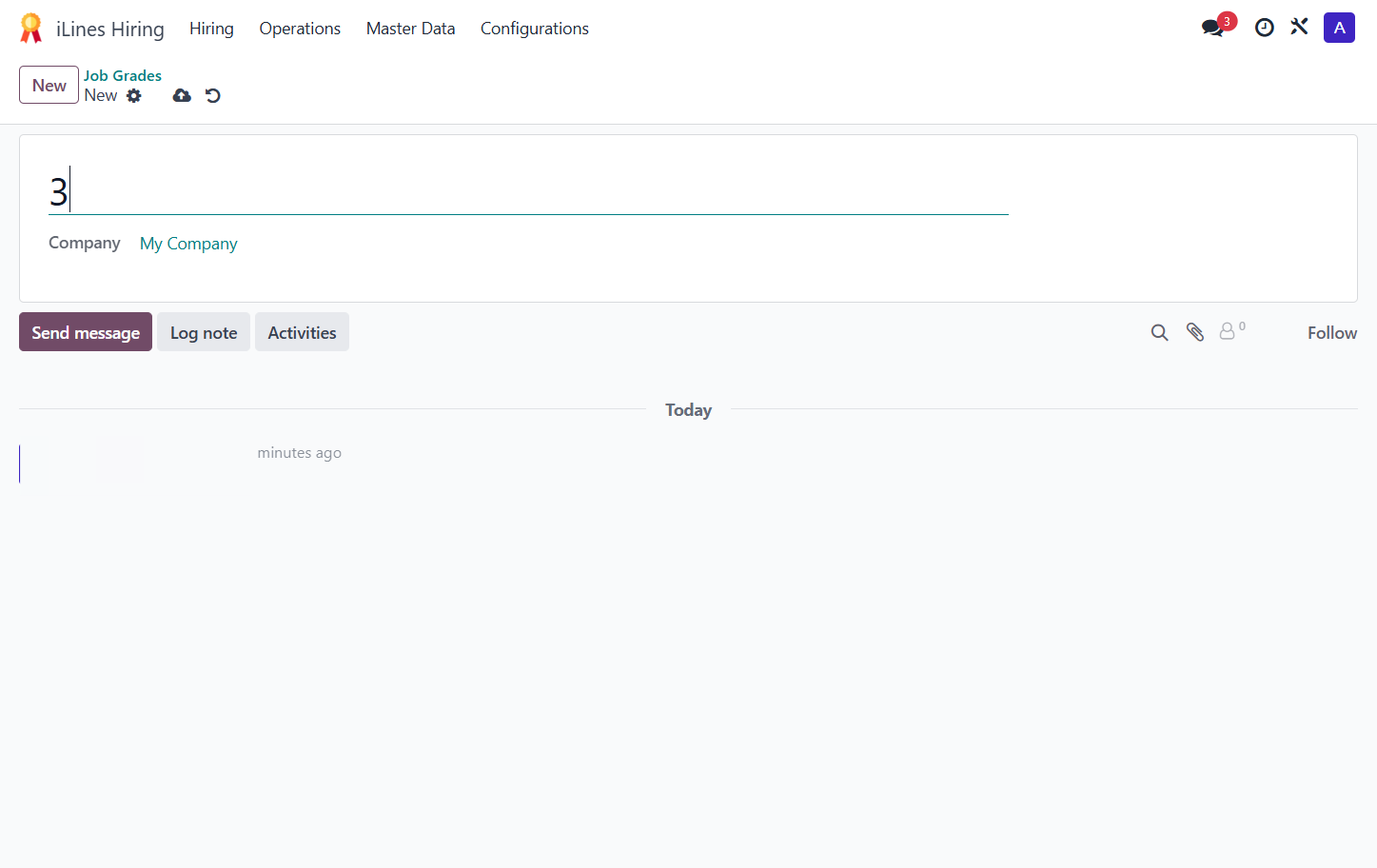Open the developer tools wrench icon

(1299, 27)
